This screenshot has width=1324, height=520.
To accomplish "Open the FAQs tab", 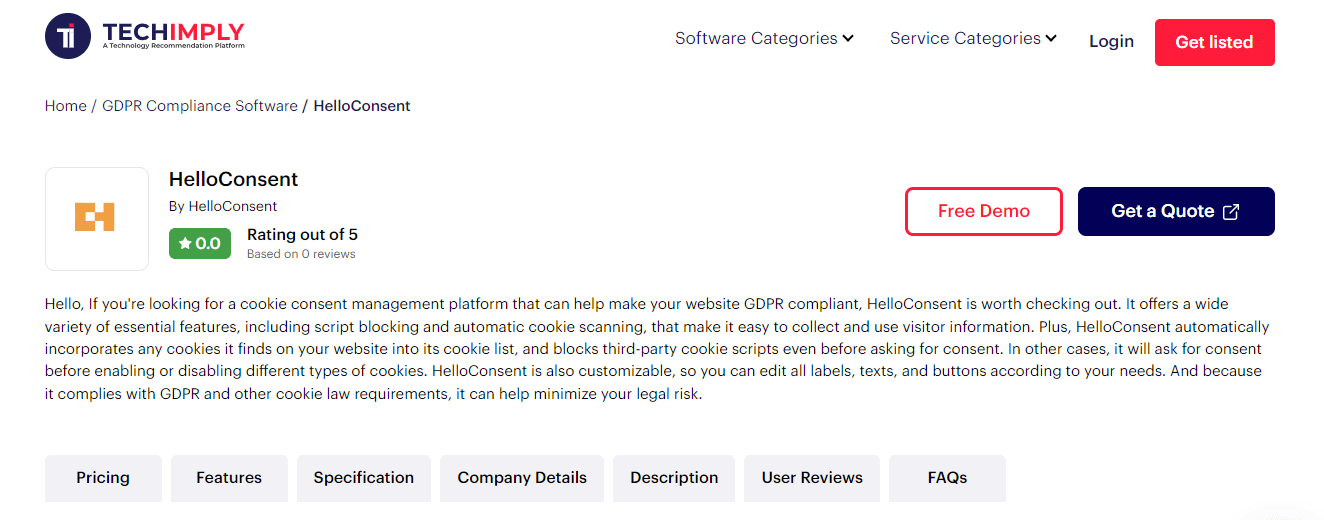I will point(947,478).
